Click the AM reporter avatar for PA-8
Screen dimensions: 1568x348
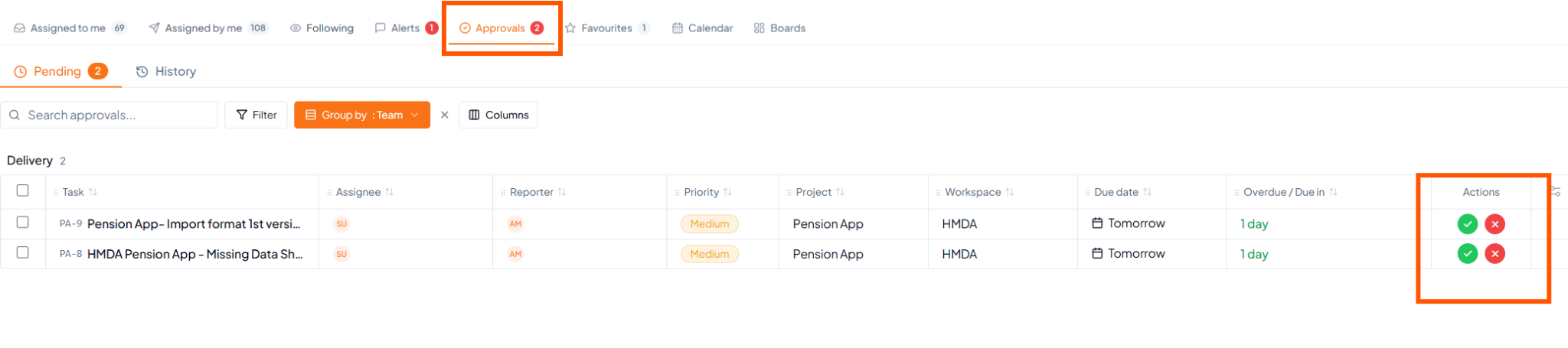[x=515, y=254]
